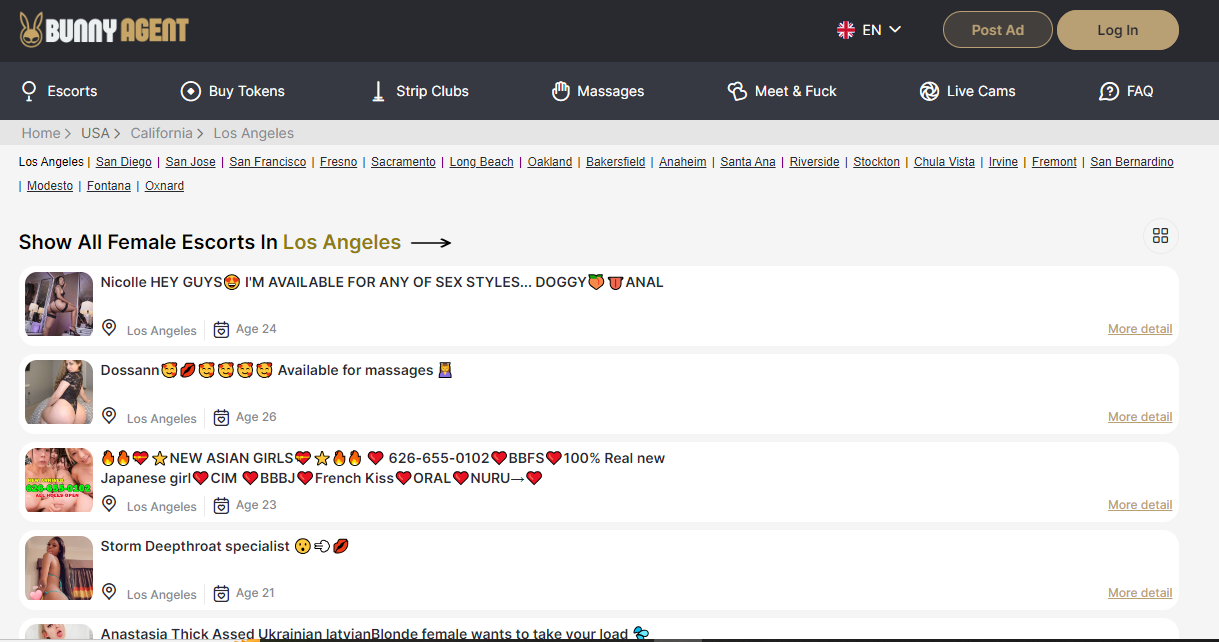1219x642 pixels.
Task: Go to California in breadcrumb
Action: [x=161, y=133]
